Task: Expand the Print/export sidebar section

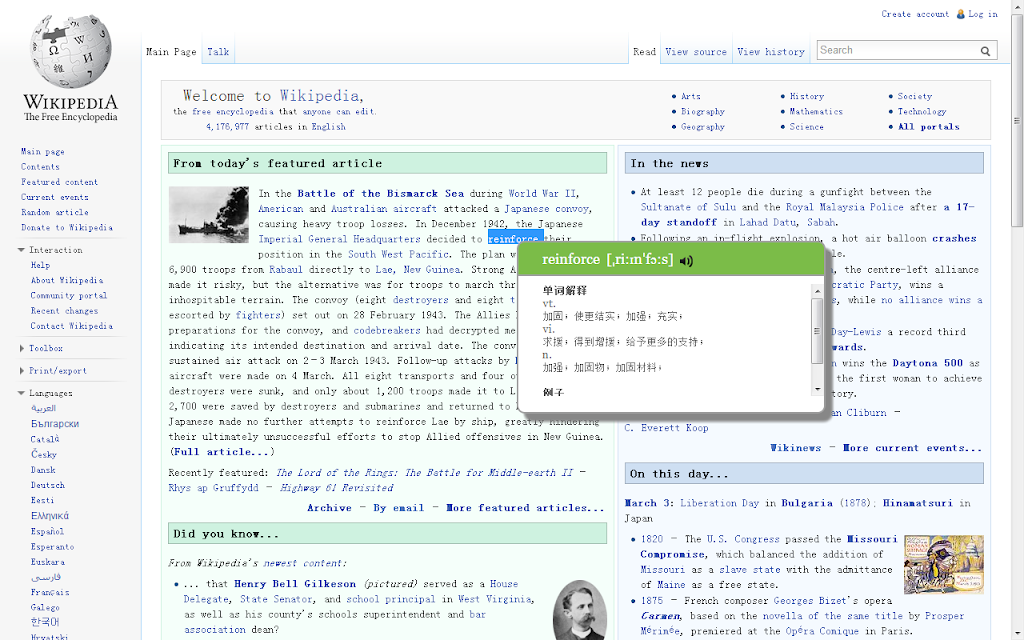Action: [x=22, y=370]
